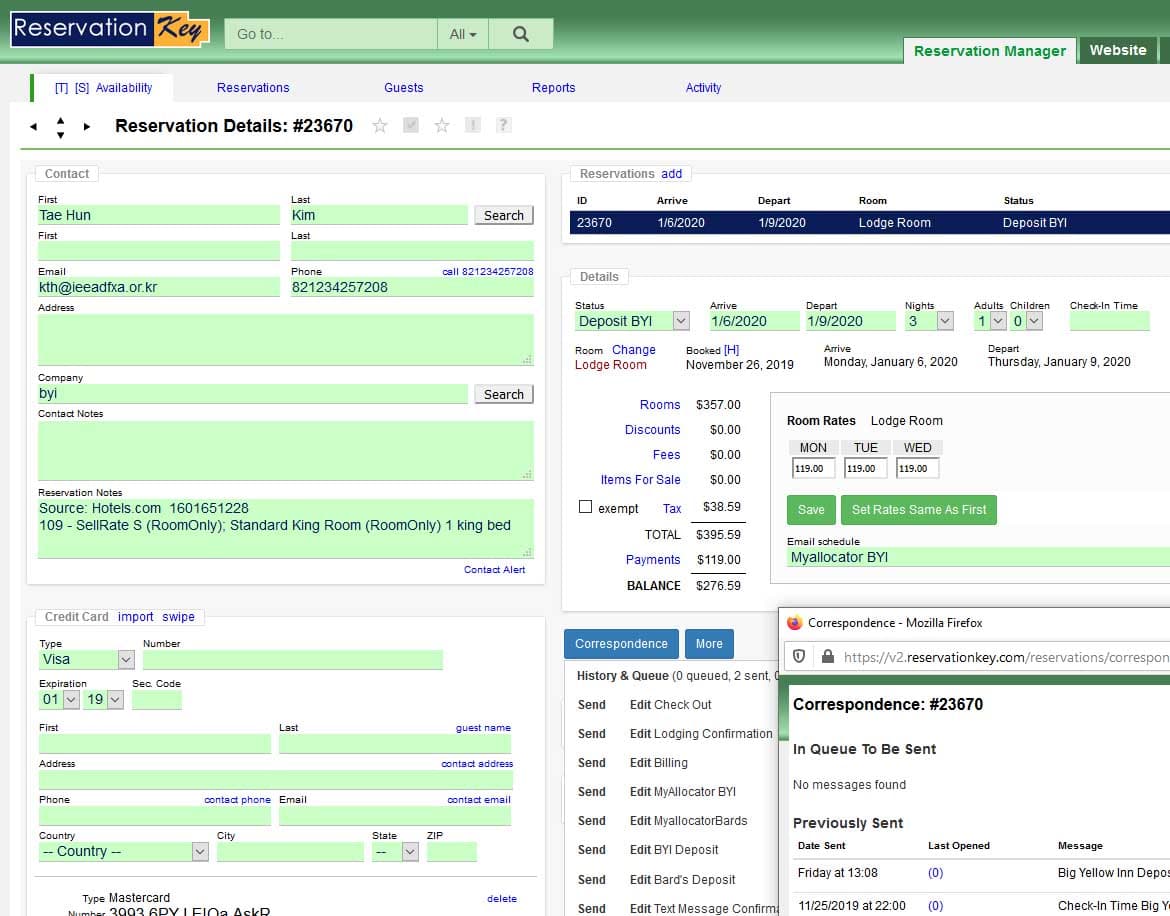Click the Firefox logo in the Correspondence titlebar

tap(795, 622)
